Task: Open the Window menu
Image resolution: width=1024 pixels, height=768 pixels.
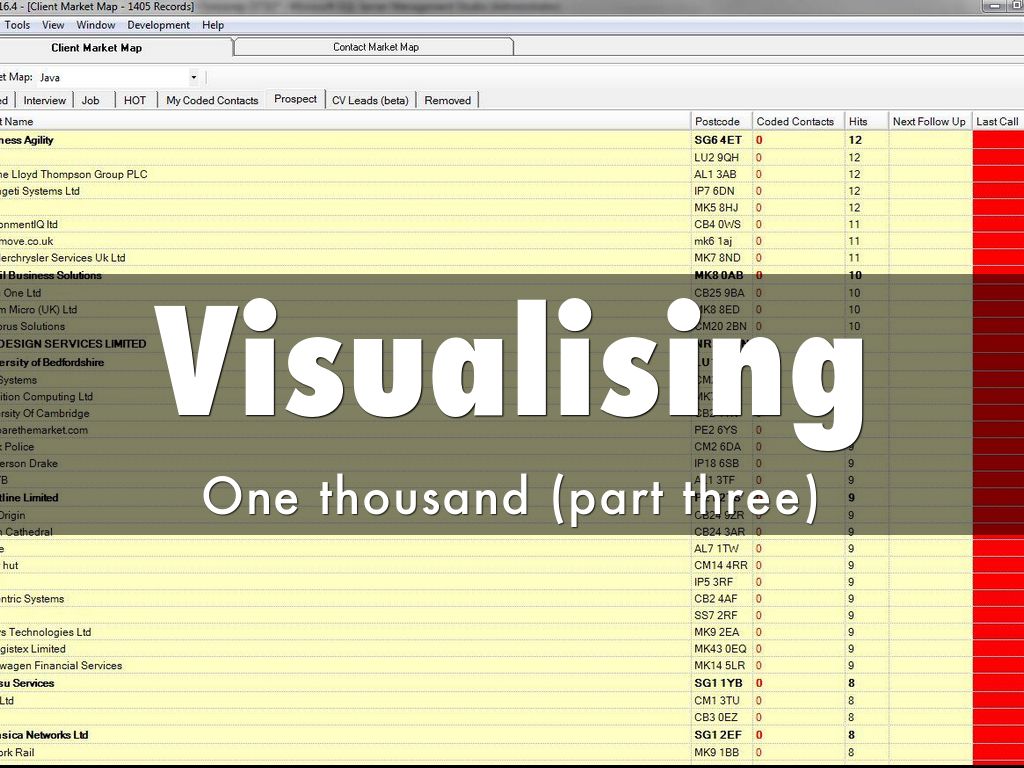Action: pos(96,25)
